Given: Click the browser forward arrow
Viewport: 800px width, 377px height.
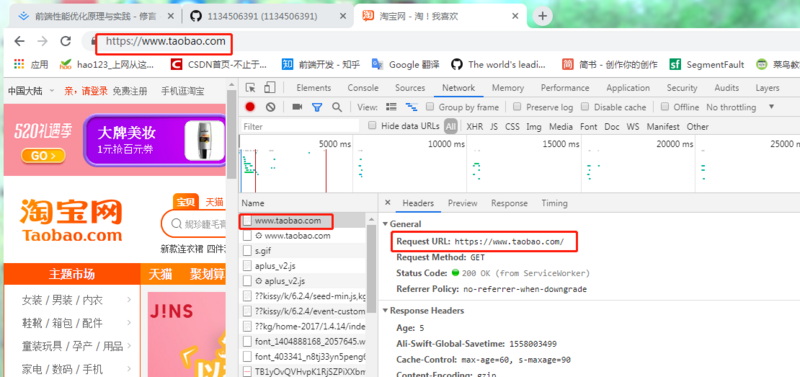Looking at the screenshot, I should click(42, 41).
